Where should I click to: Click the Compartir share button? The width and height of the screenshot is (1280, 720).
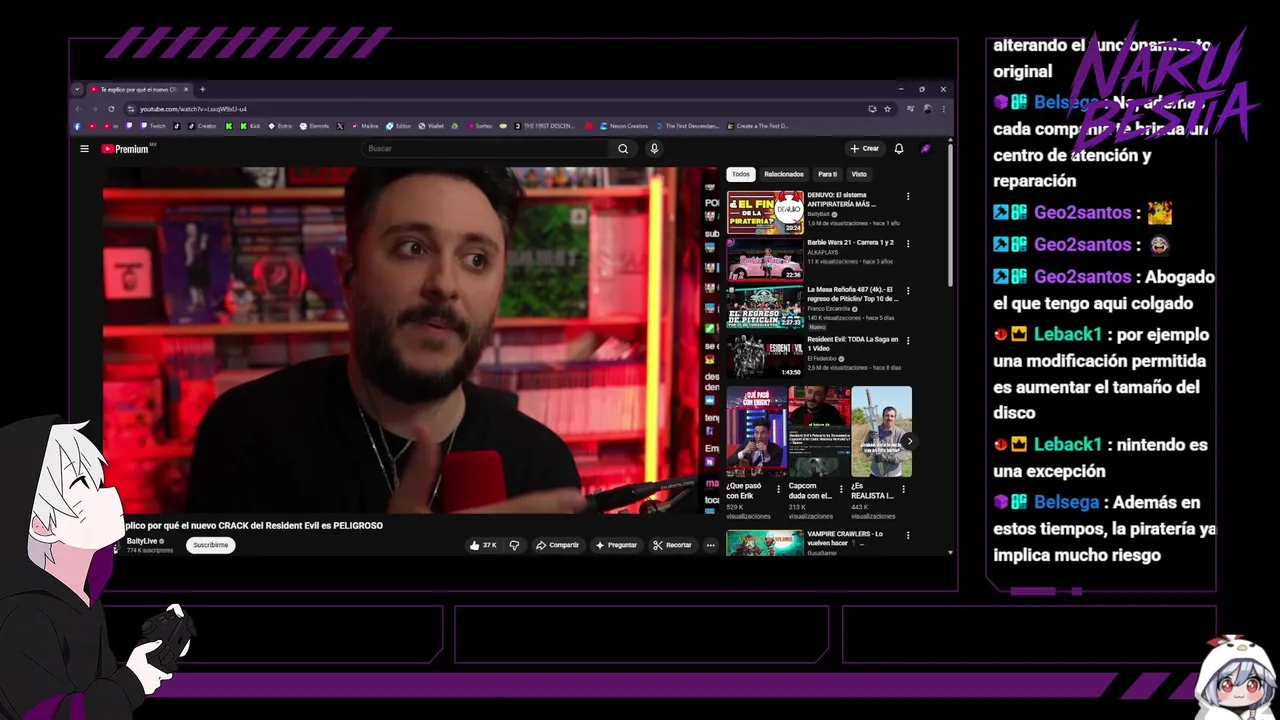point(557,545)
